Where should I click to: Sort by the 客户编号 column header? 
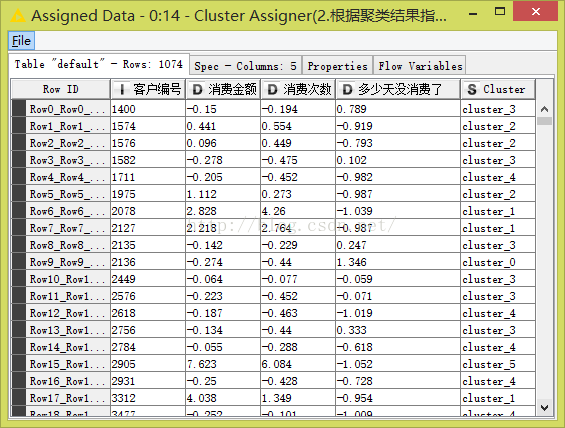pyautogui.click(x=148, y=89)
